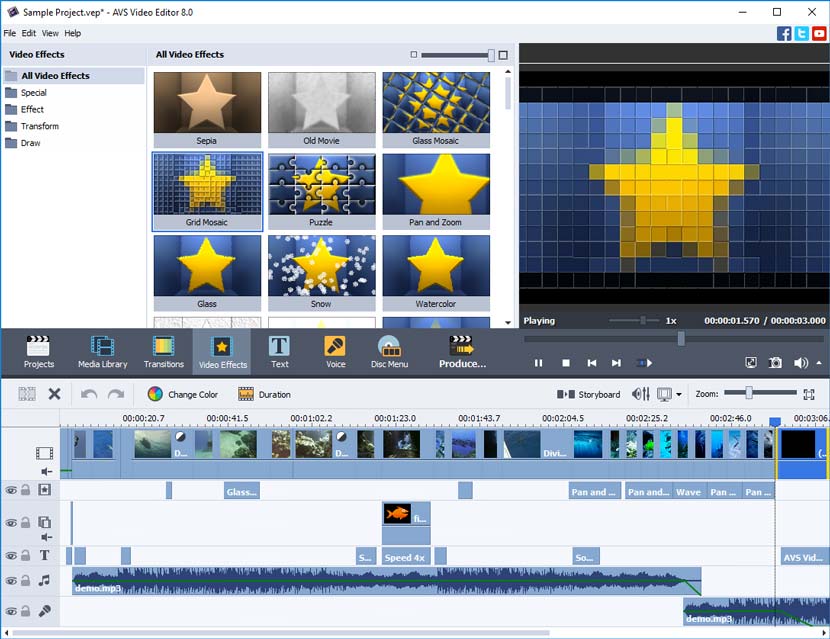The width and height of the screenshot is (830, 639).
Task: Select the Transform category in sidebar
Action: coord(42,125)
